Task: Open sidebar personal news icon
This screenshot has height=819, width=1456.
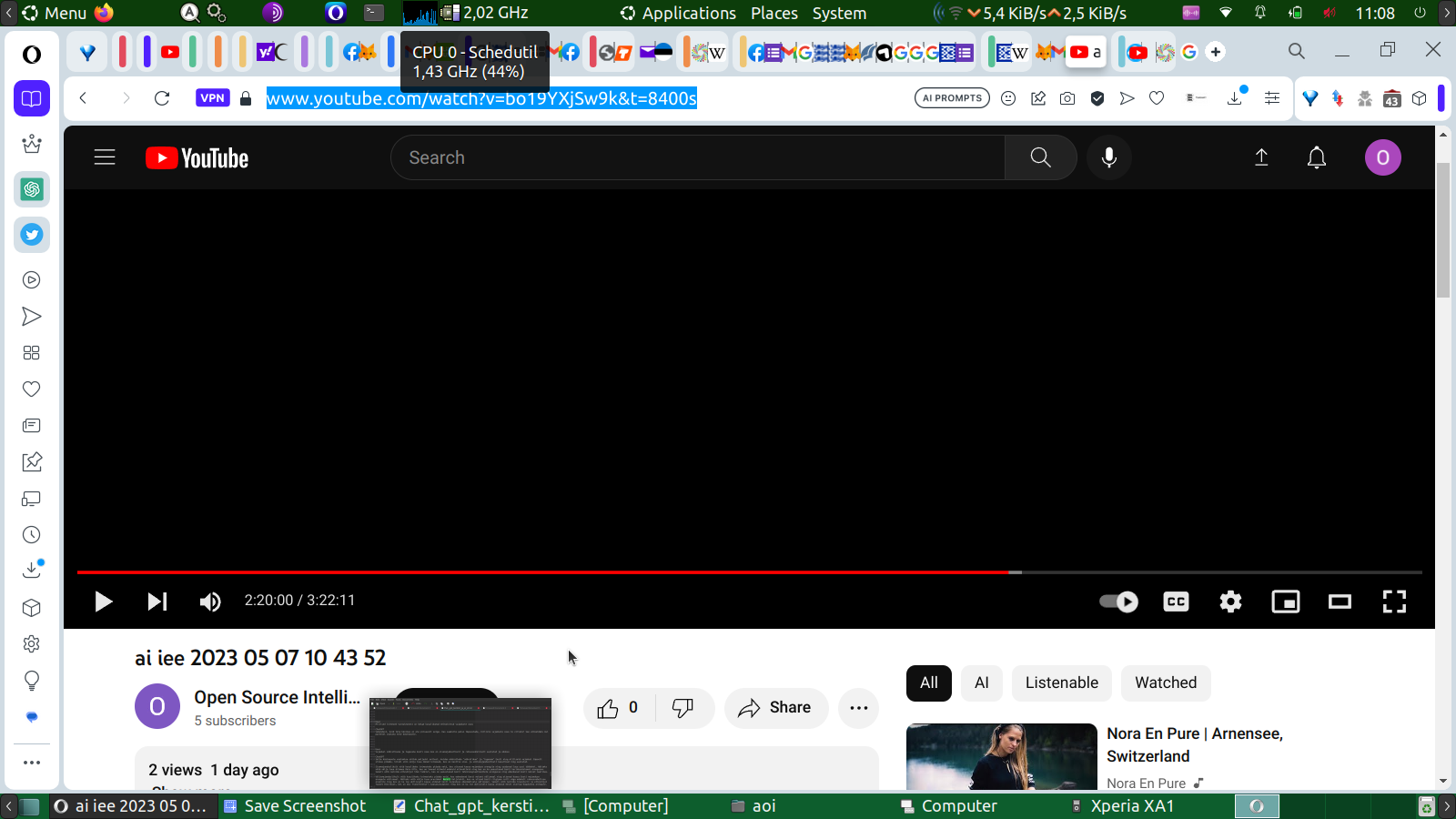Action: pyautogui.click(x=32, y=426)
